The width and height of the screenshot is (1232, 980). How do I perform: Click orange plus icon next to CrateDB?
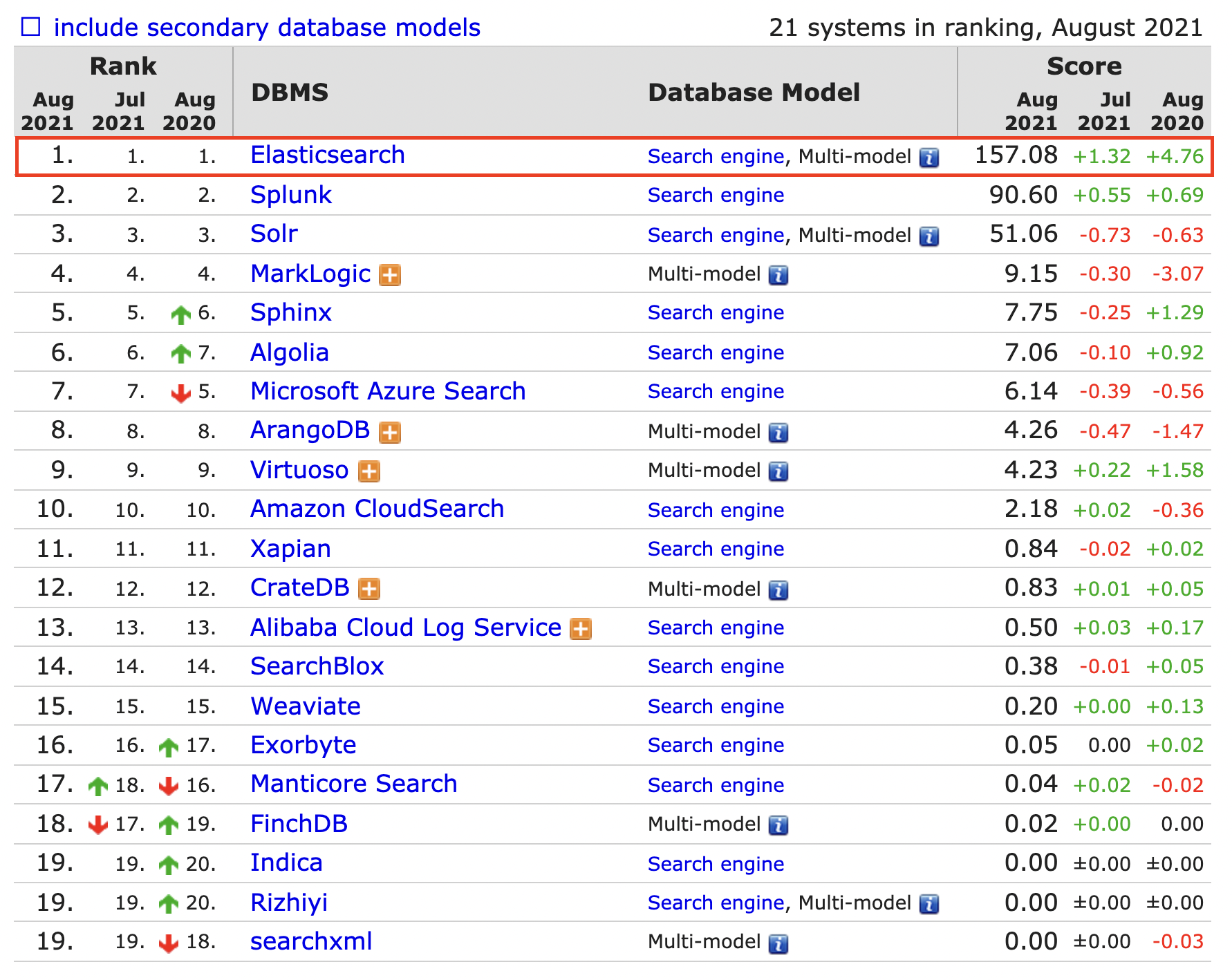point(370,589)
